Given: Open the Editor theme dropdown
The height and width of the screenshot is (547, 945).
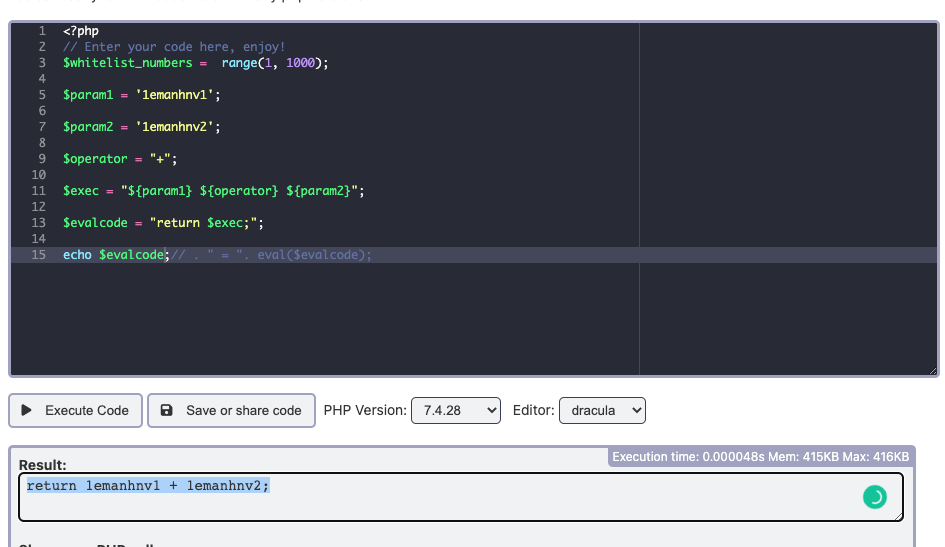Looking at the screenshot, I should [x=602, y=410].
